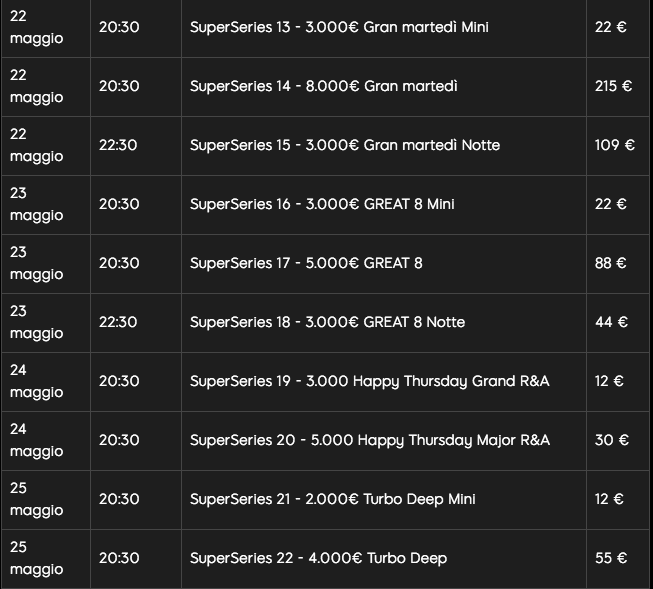Click the 22:30 time for SuperSeries 15

click(x=118, y=145)
